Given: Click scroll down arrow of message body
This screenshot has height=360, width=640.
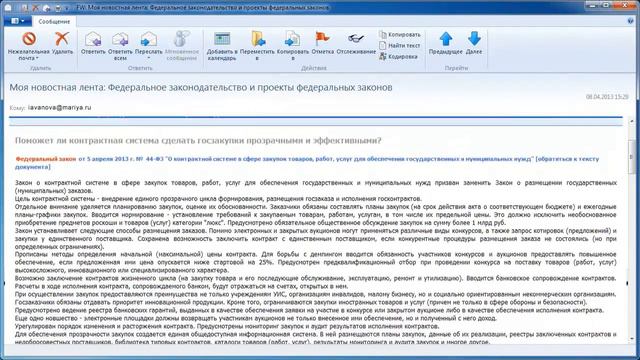Looking at the screenshot, I should pos(631,339).
